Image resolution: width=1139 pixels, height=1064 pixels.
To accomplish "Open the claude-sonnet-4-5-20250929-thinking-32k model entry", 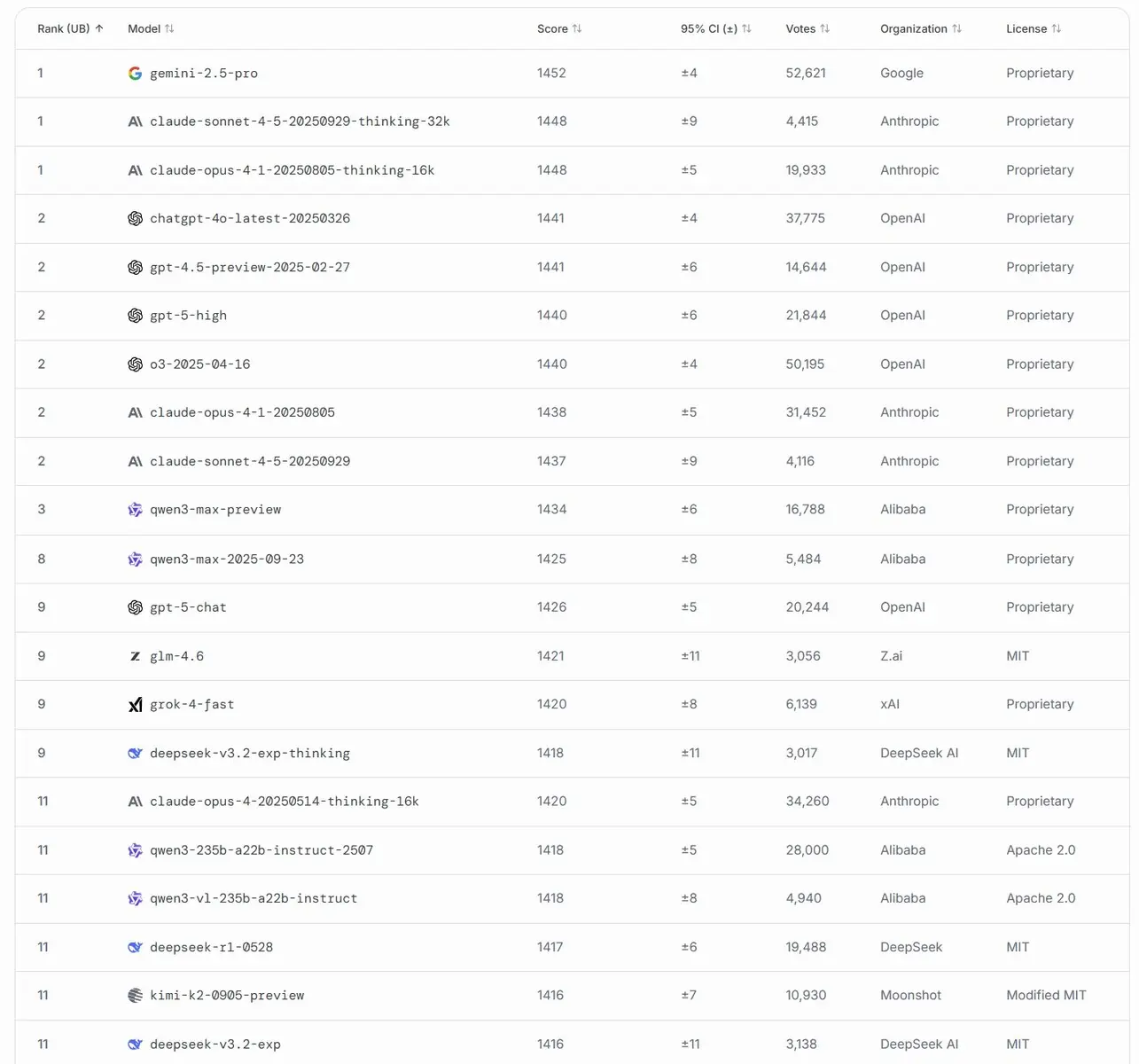I will [x=300, y=121].
